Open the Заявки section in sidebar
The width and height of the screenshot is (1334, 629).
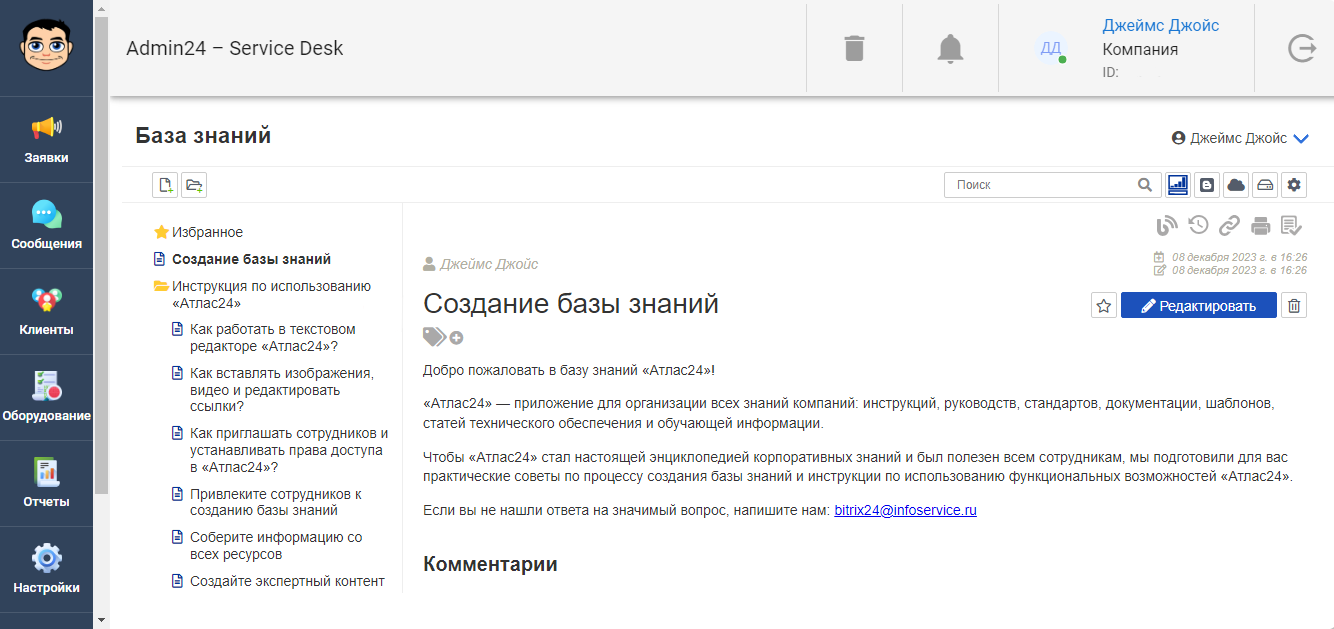tap(47, 140)
